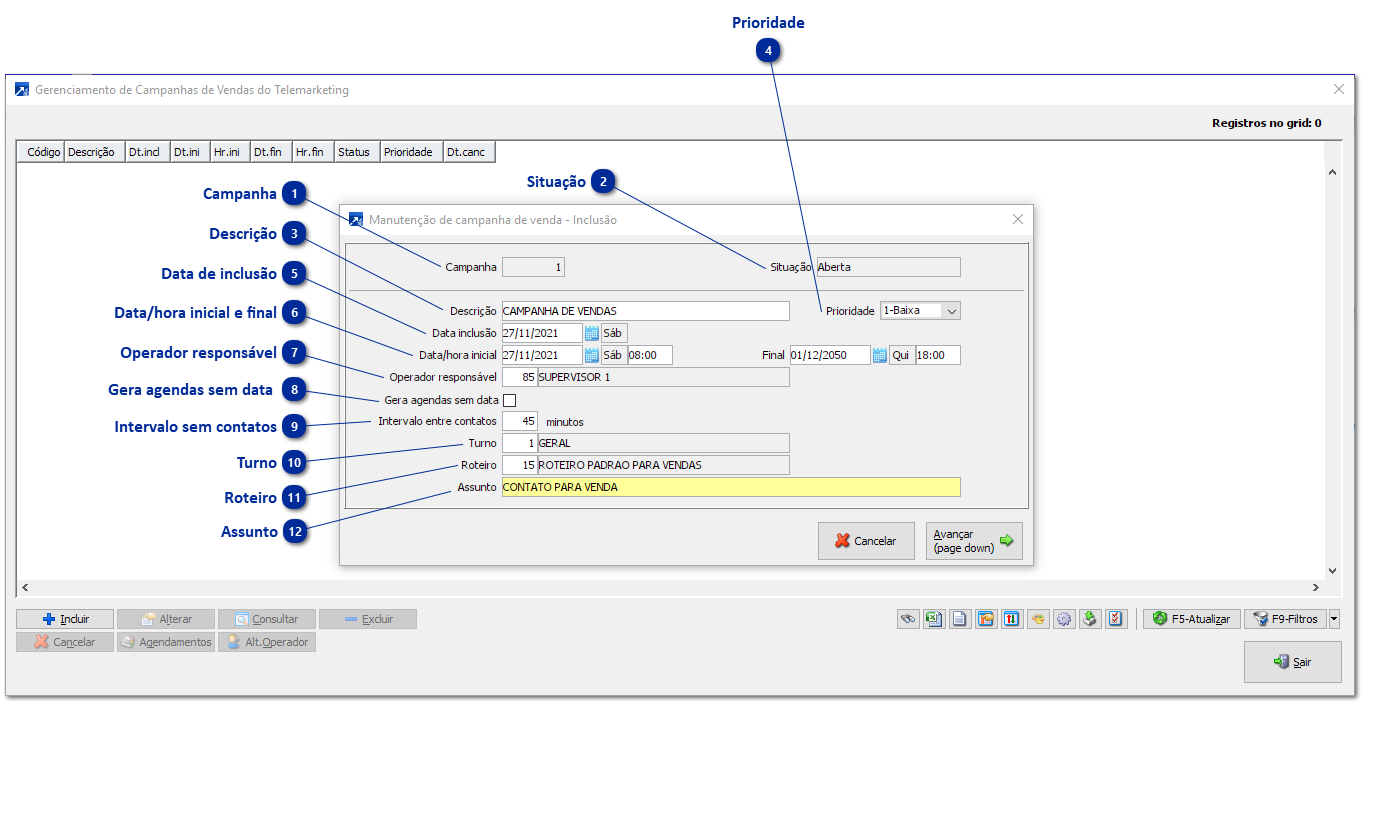Click the Hr.fin column header

313,152
